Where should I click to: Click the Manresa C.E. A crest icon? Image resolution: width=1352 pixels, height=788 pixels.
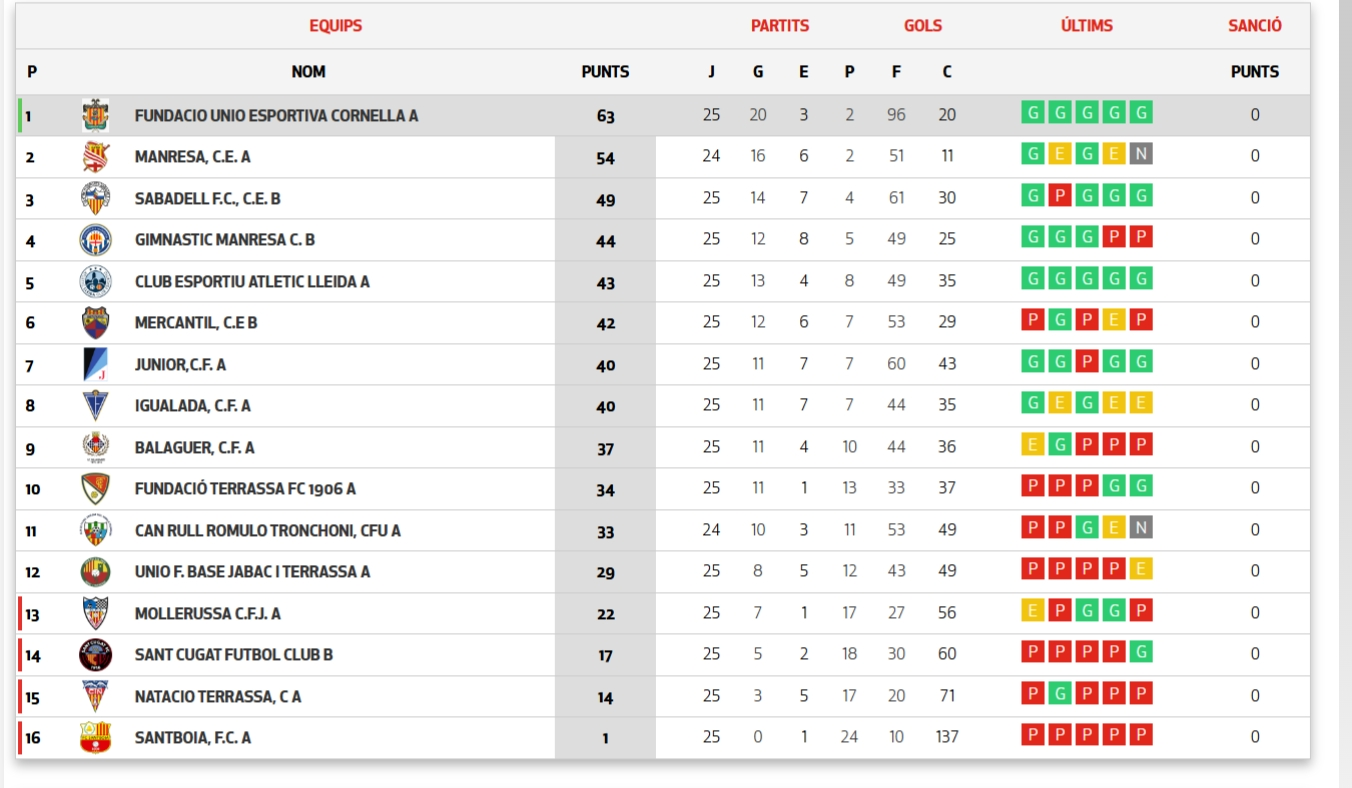[x=95, y=157]
